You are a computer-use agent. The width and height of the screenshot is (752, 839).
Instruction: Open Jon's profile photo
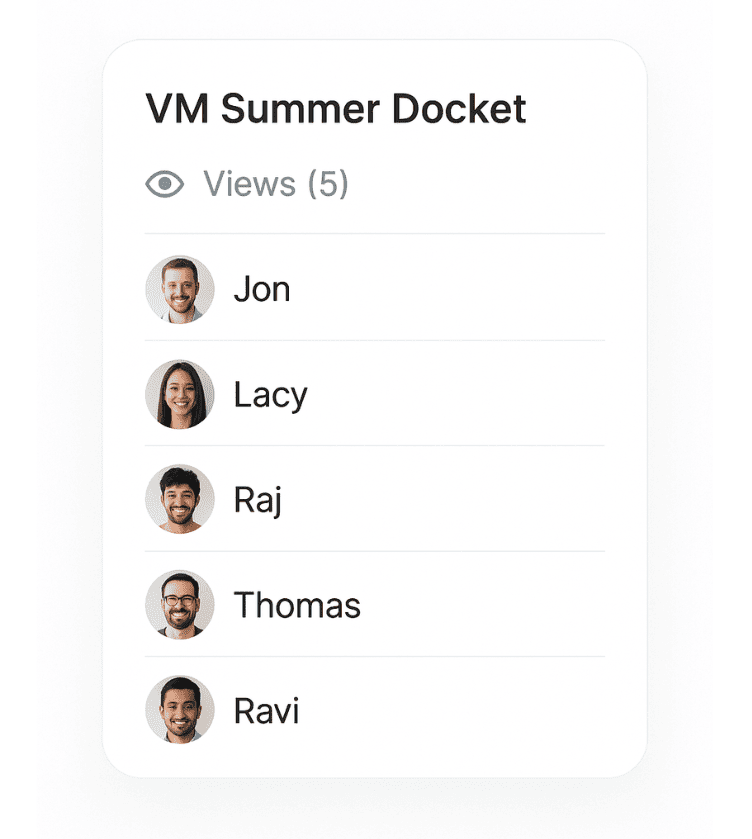coord(180,289)
